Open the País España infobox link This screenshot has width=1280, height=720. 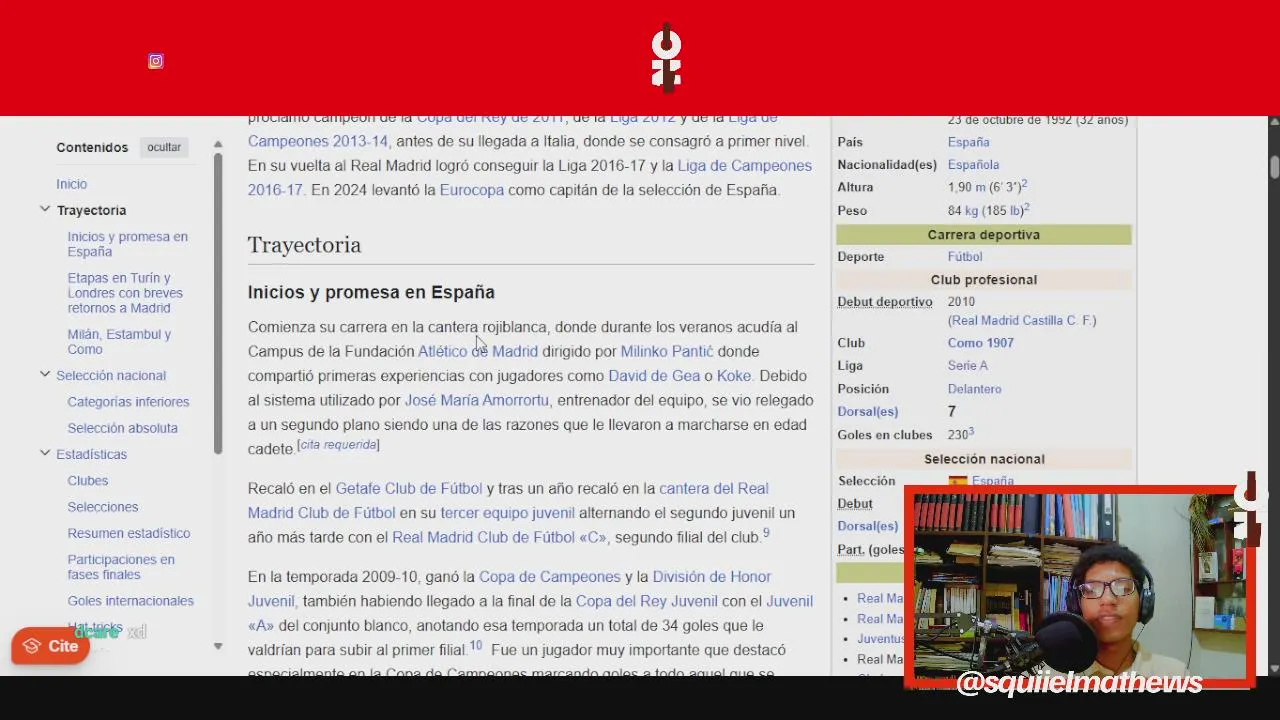[968, 142]
